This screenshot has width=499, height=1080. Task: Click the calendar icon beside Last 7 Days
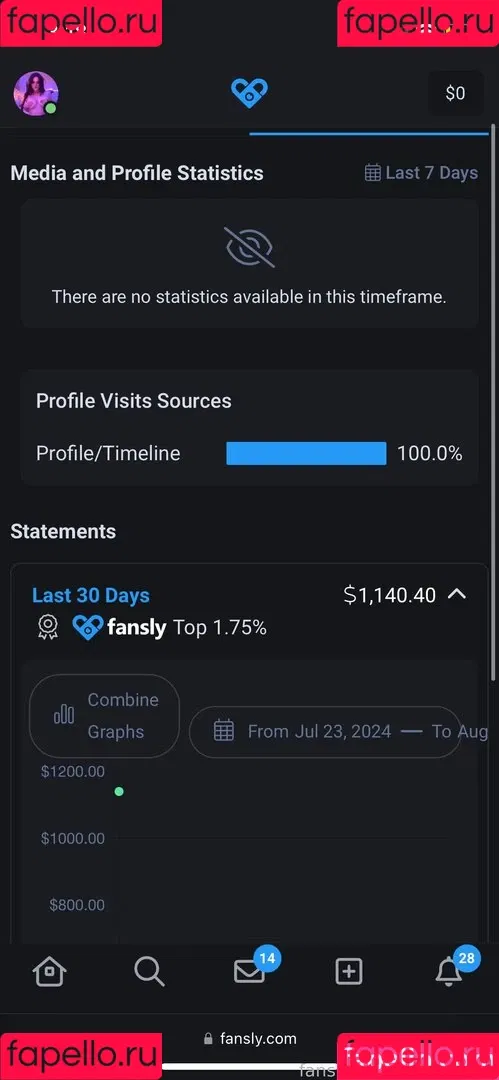372,173
